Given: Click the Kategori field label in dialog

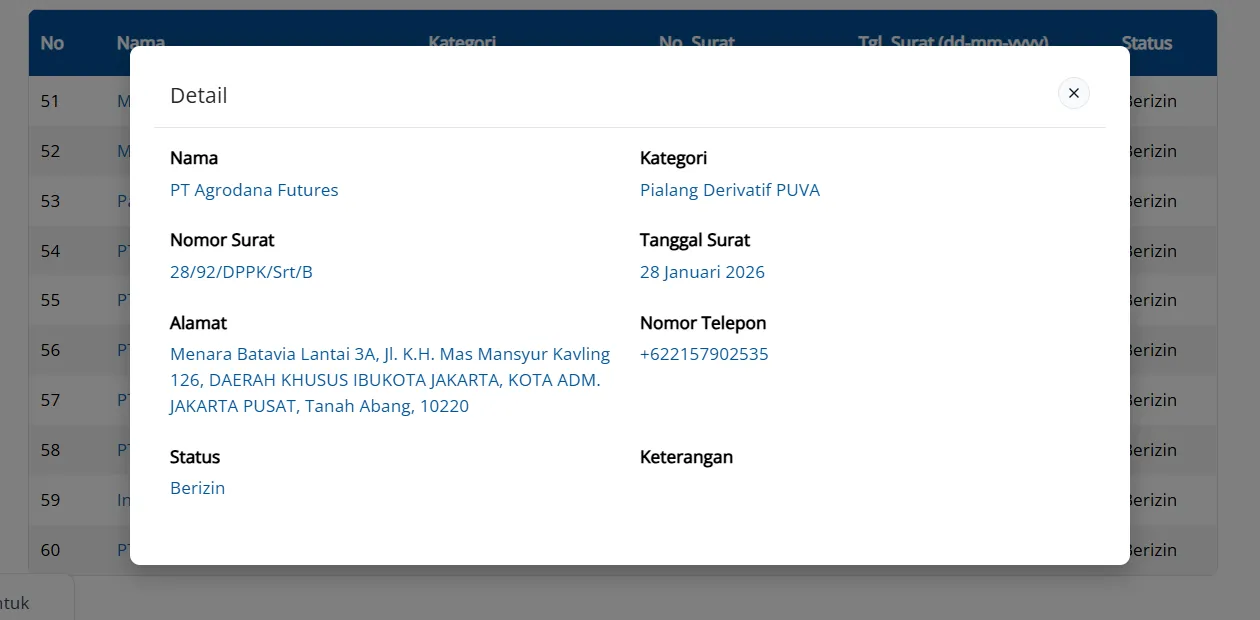Looking at the screenshot, I should pyautogui.click(x=673, y=158).
